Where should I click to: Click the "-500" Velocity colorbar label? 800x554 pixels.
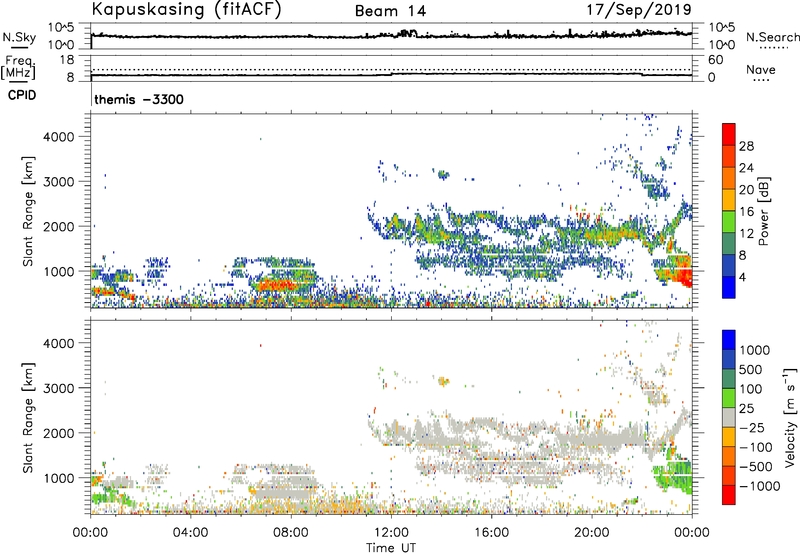(x=756, y=467)
